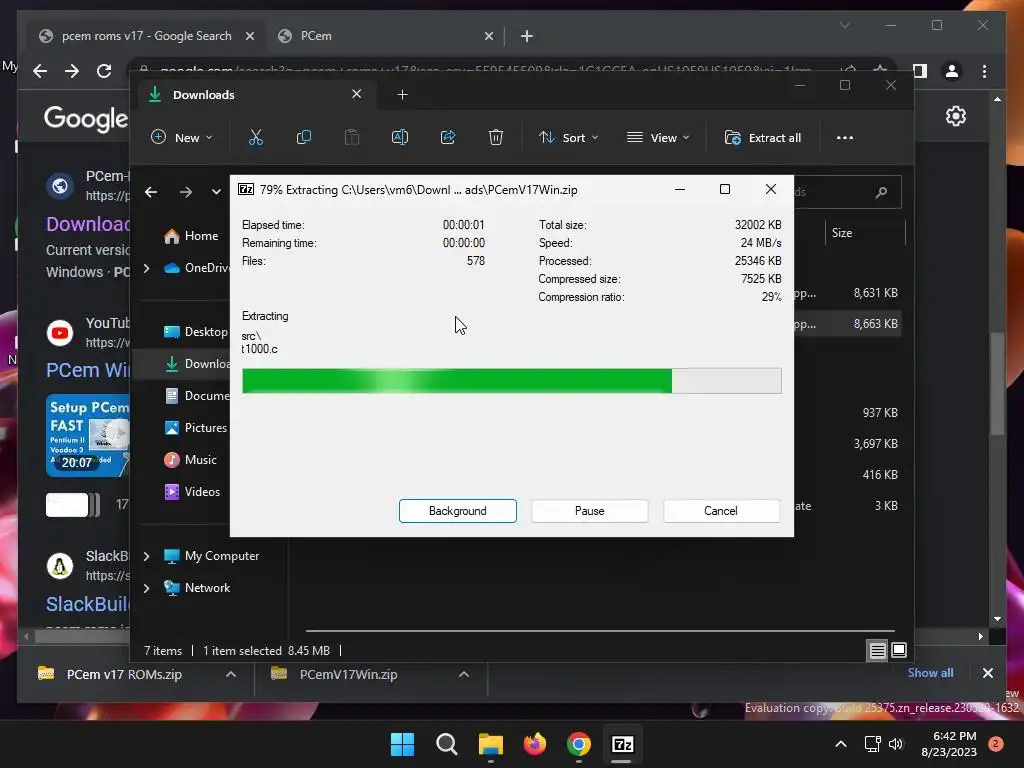Open the YouTube video thumbnail 20:07
Screen dimensions: 1024x768
[88, 435]
